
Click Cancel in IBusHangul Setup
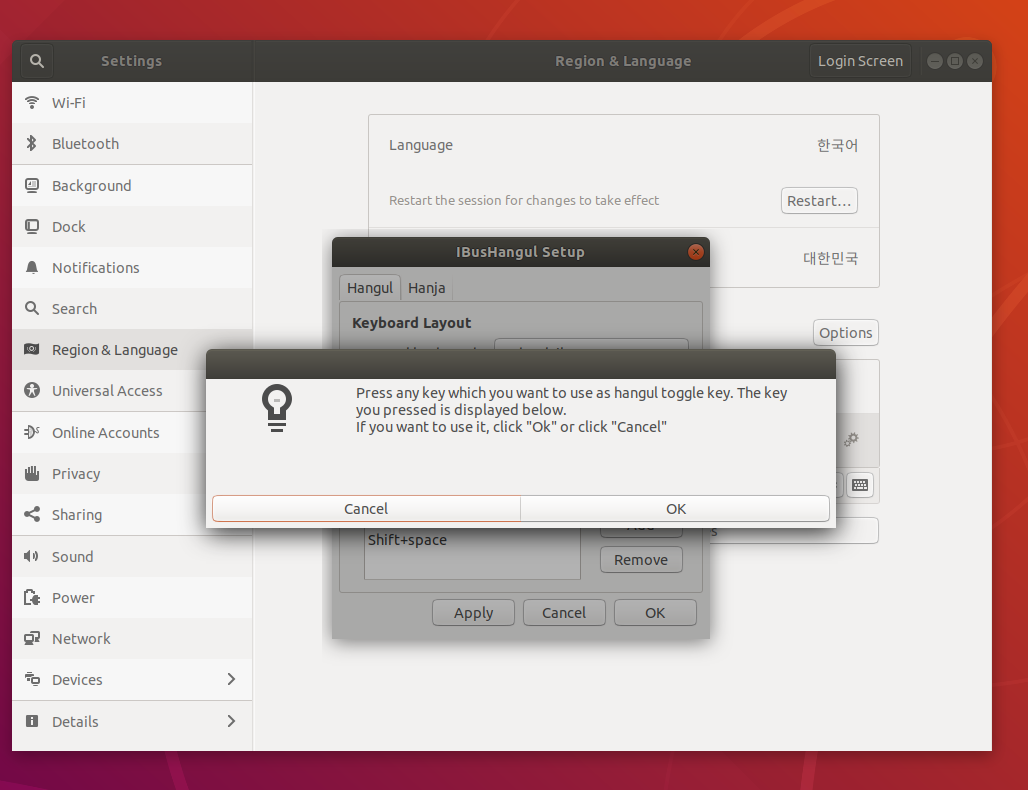coord(564,613)
